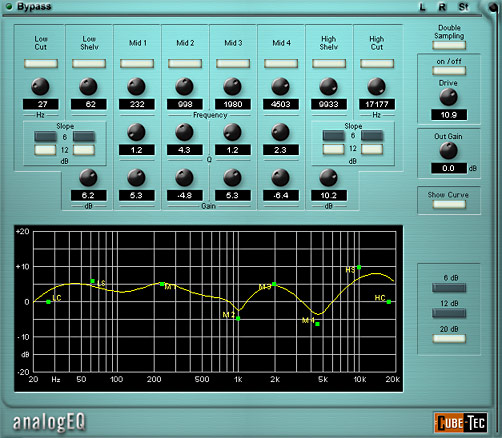Viewport: 502px width, 438px height.
Task: Click the Out Gain knob
Action: [448, 150]
